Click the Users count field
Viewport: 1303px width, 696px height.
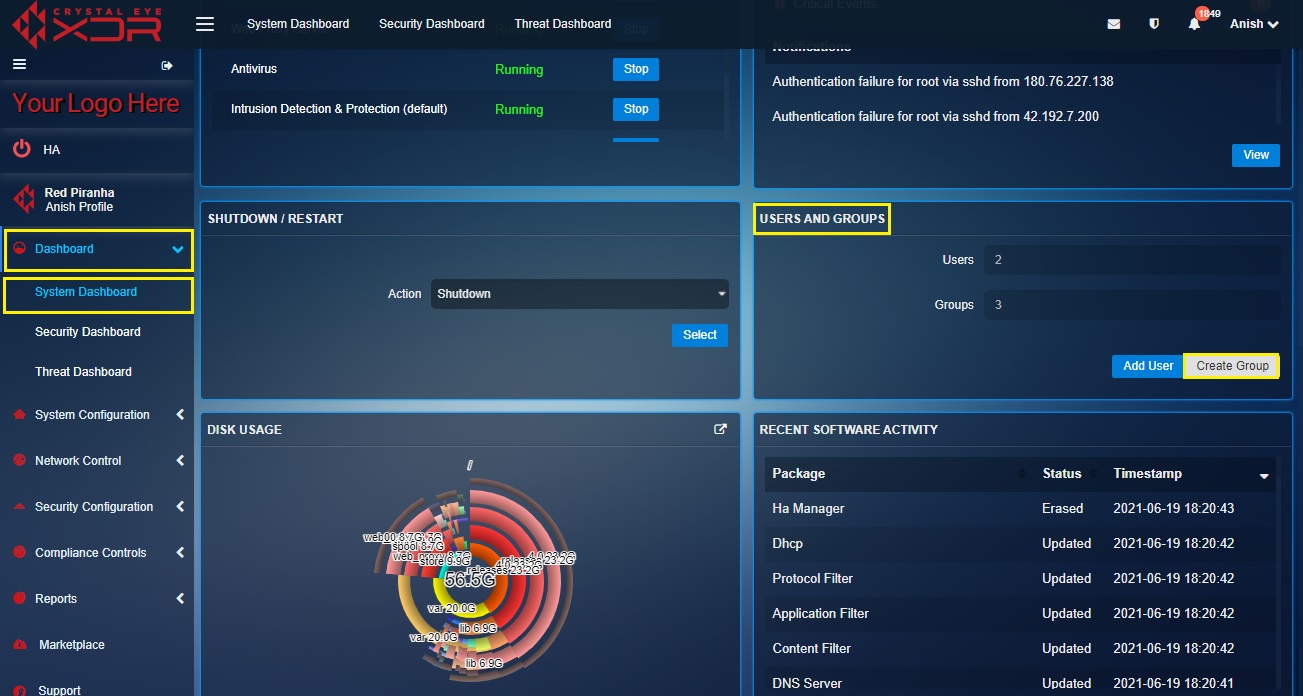click(1132, 260)
